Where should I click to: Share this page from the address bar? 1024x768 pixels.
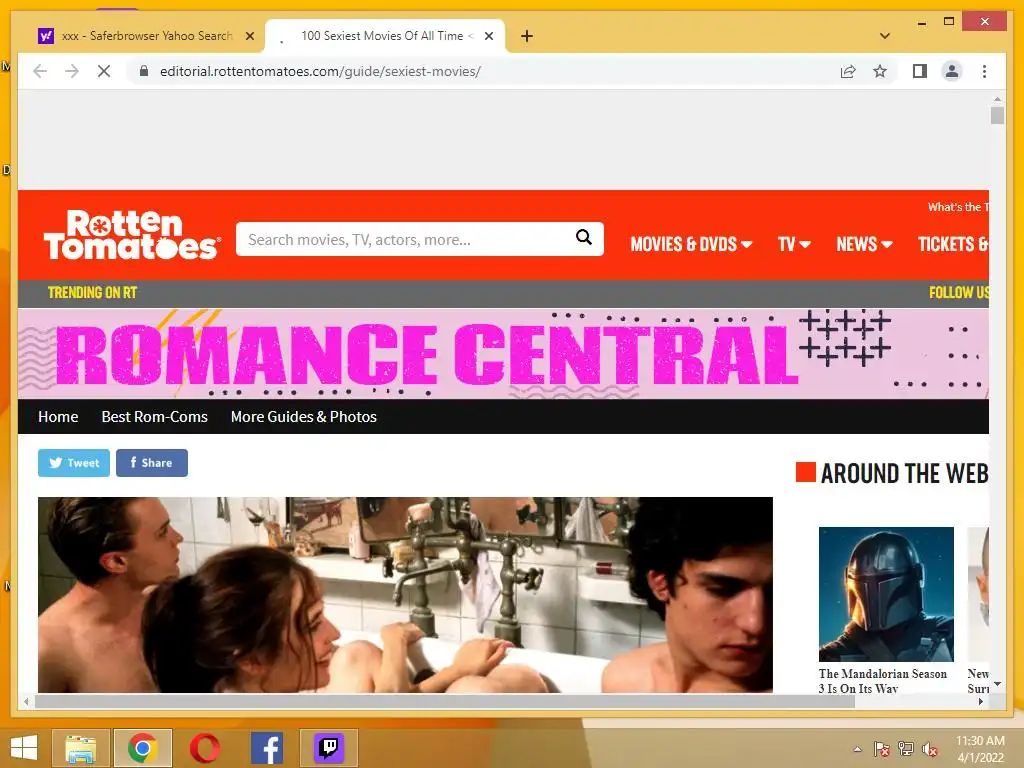848,71
